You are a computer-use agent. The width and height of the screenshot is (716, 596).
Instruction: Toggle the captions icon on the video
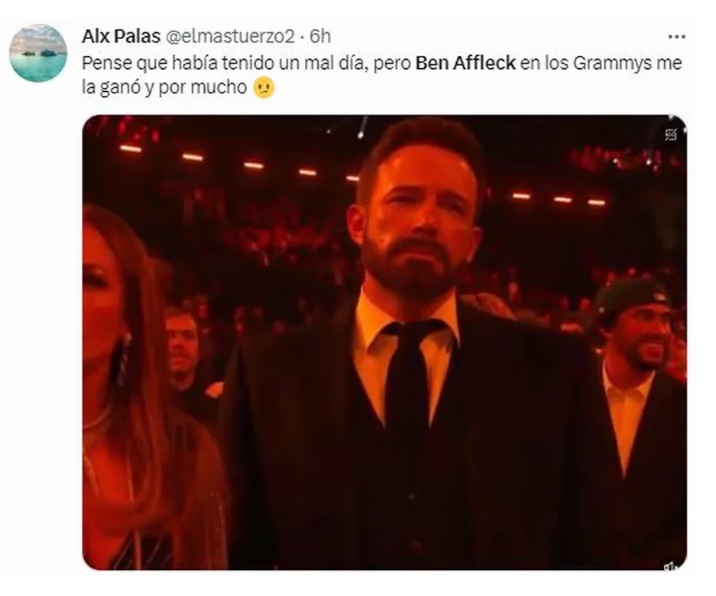(670, 134)
